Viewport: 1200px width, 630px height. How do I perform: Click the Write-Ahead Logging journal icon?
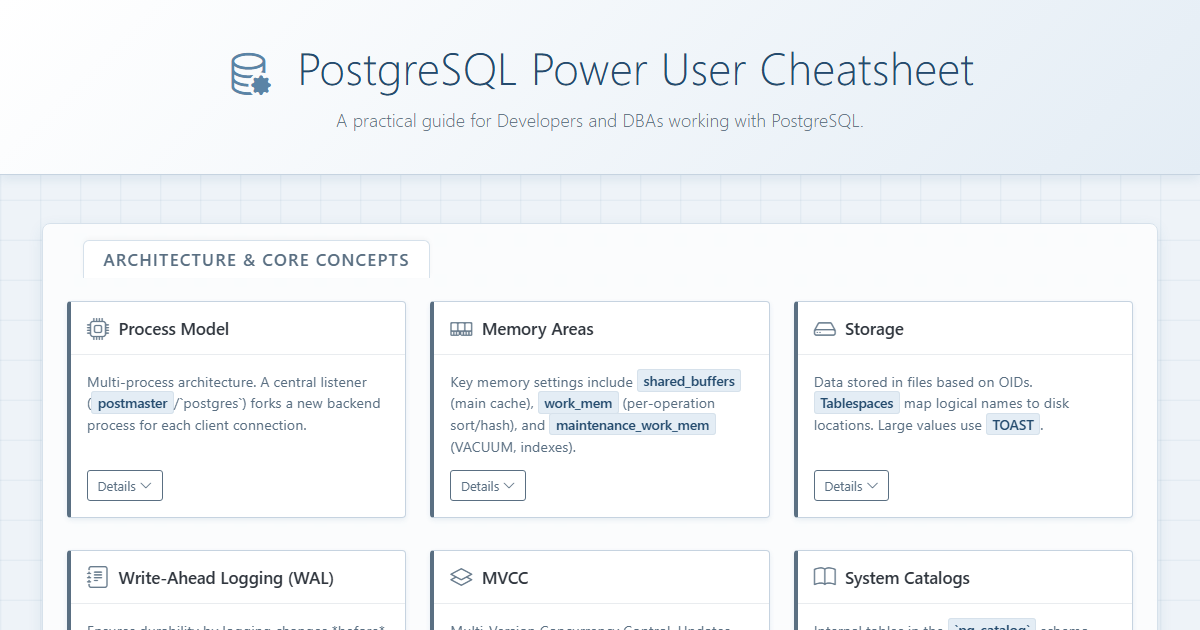98,578
